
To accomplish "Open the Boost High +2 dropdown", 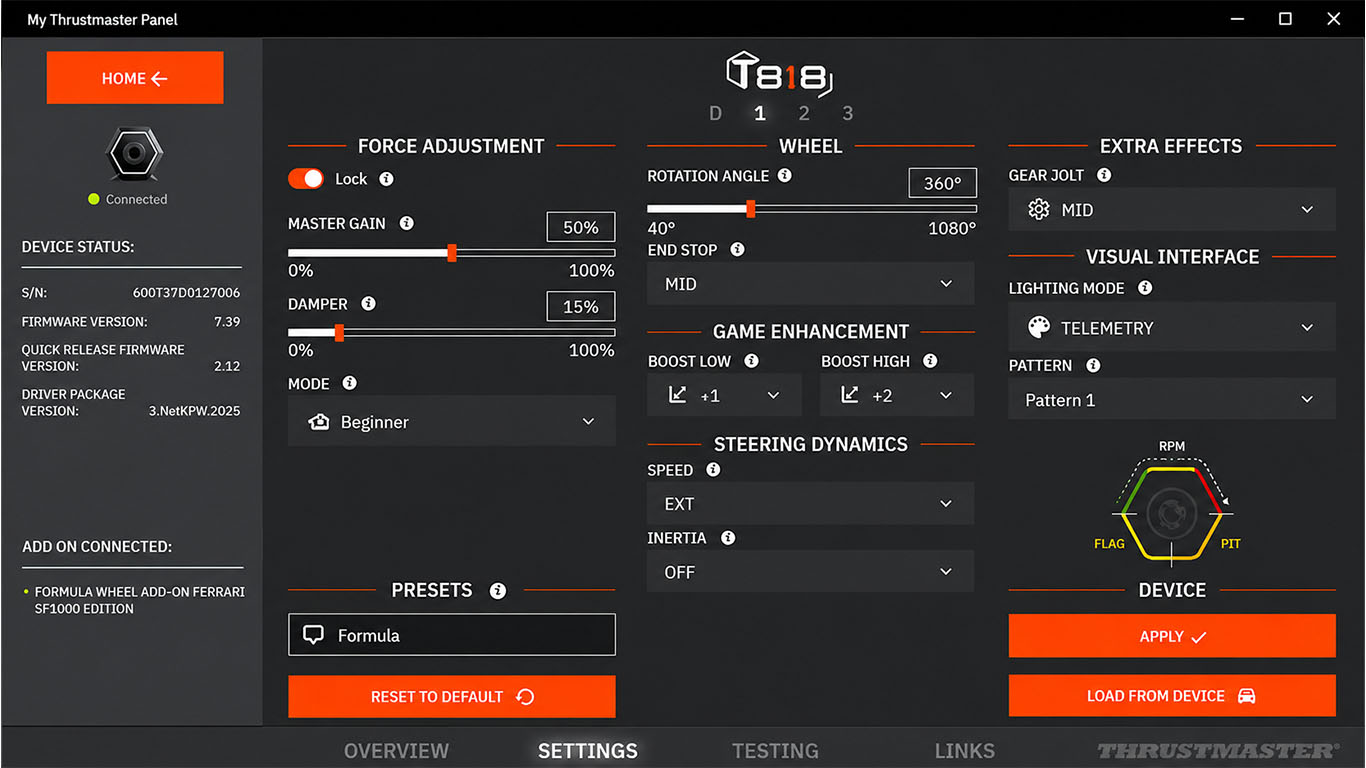I will click(897, 395).
